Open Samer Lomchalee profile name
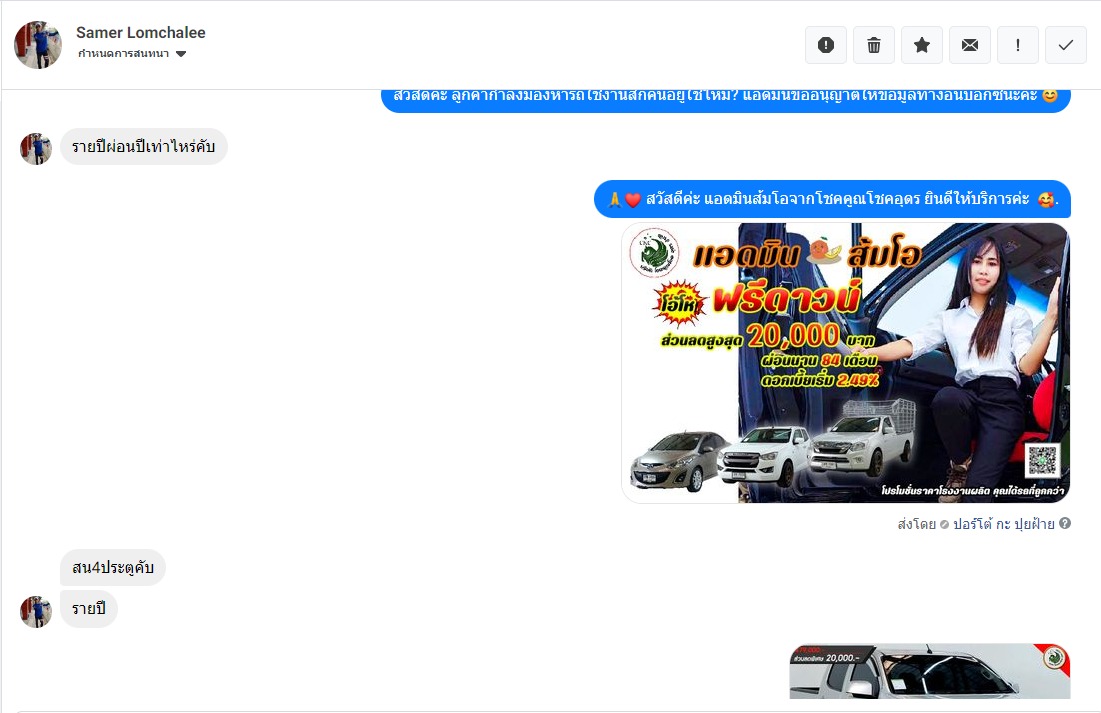The height and width of the screenshot is (713, 1101). point(140,32)
